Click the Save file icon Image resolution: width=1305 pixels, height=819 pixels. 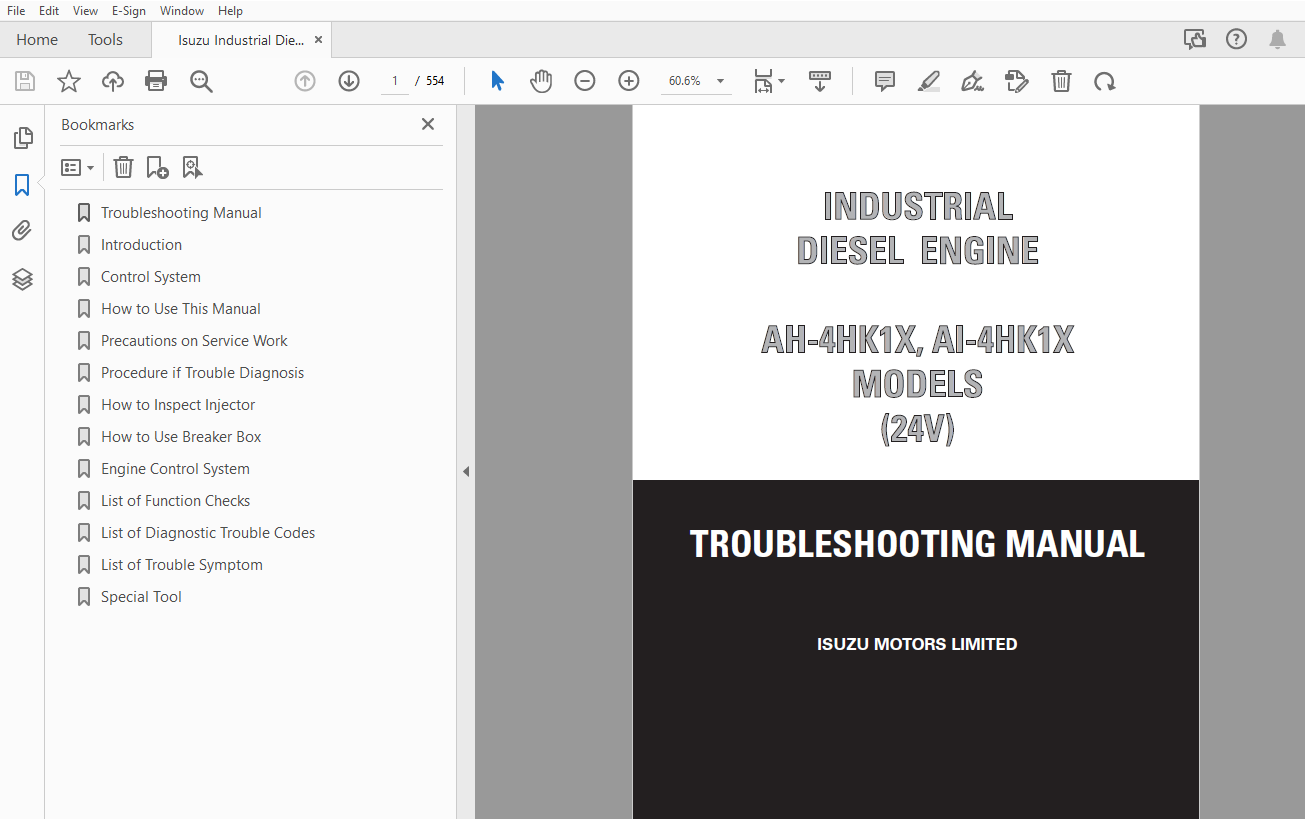tap(25, 81)
